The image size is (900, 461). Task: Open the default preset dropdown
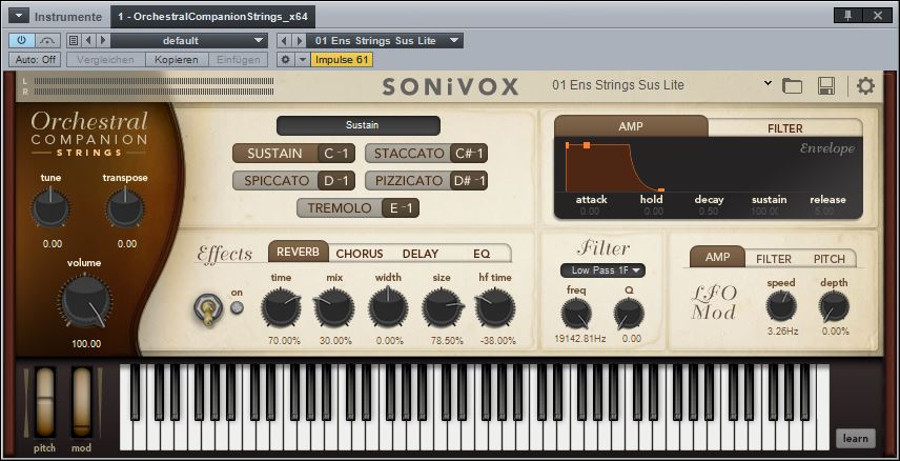pos(189,41)
